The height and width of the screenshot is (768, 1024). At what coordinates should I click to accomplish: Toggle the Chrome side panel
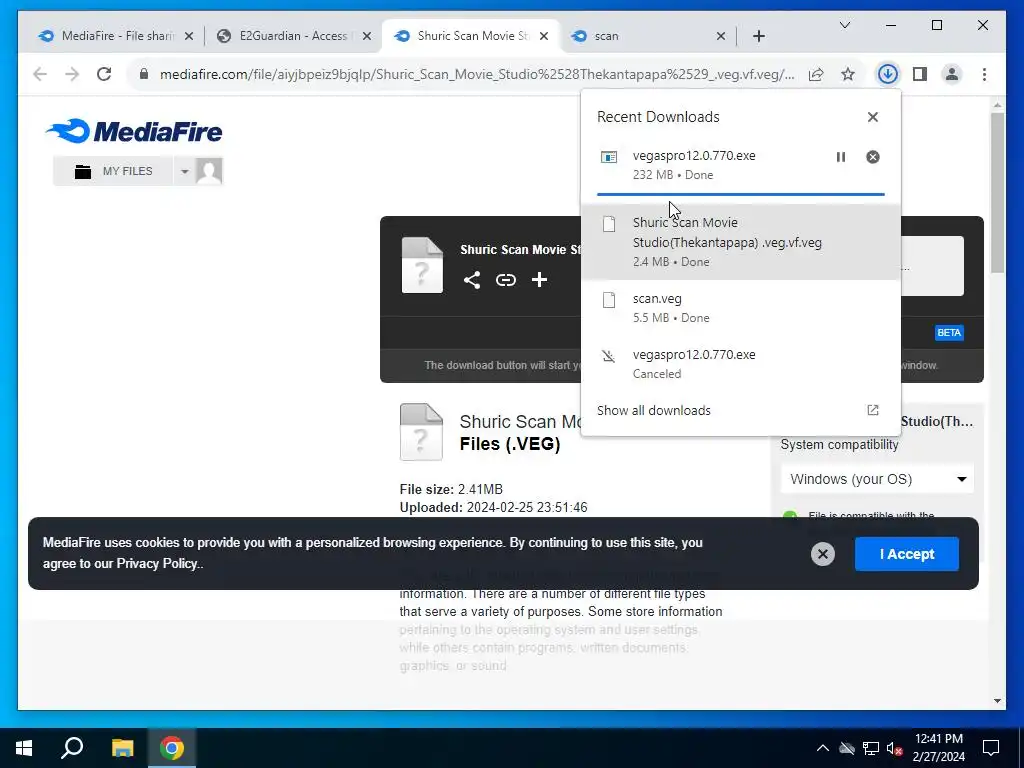pyautogui.click(x=920, y=74)
